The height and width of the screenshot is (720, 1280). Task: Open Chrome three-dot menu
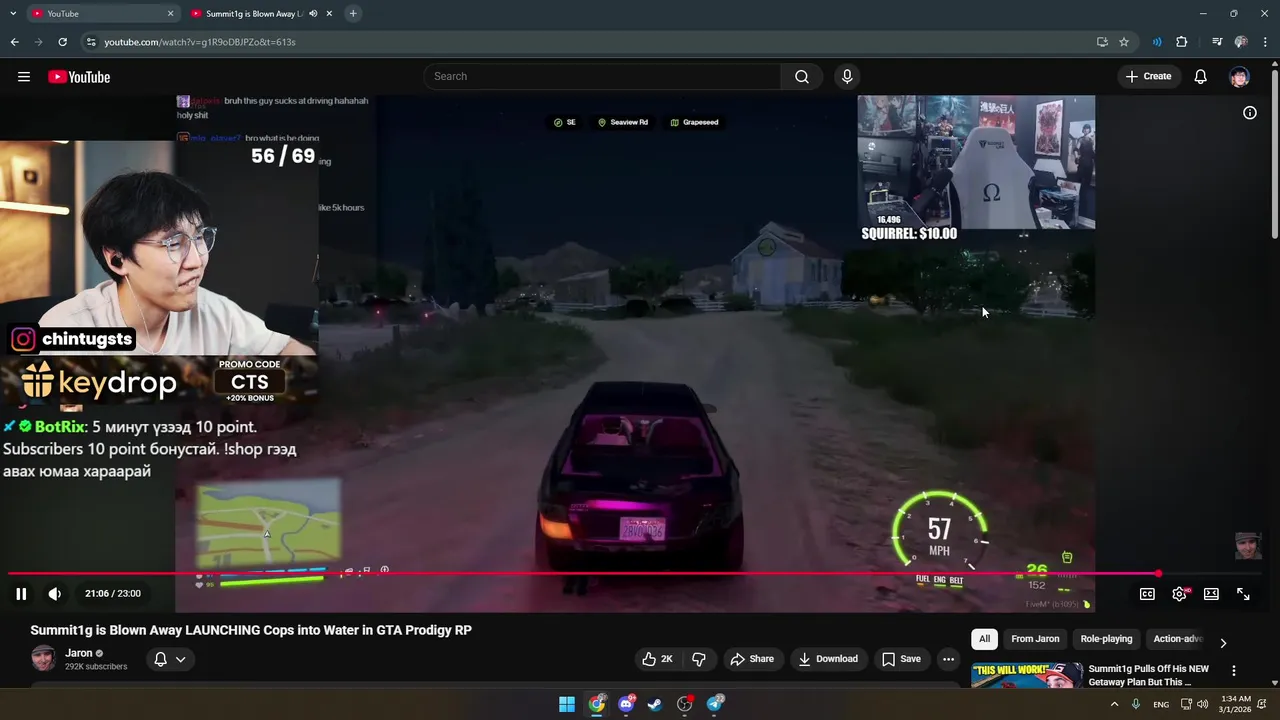(1265, 42)
